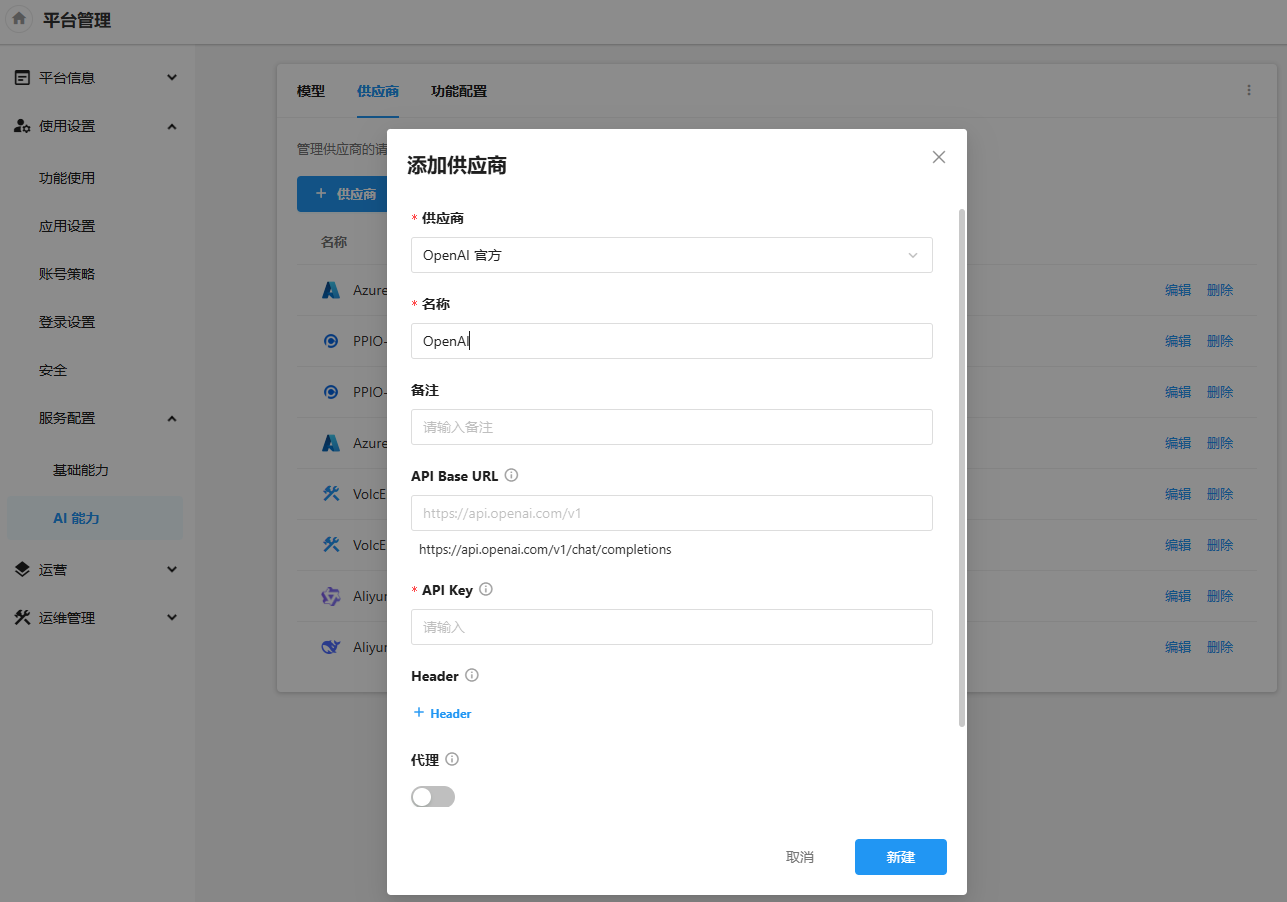Switch to the 模型 tab
Screen dimensions: 1287x902
pyautogui.click(x=311, y=91)
